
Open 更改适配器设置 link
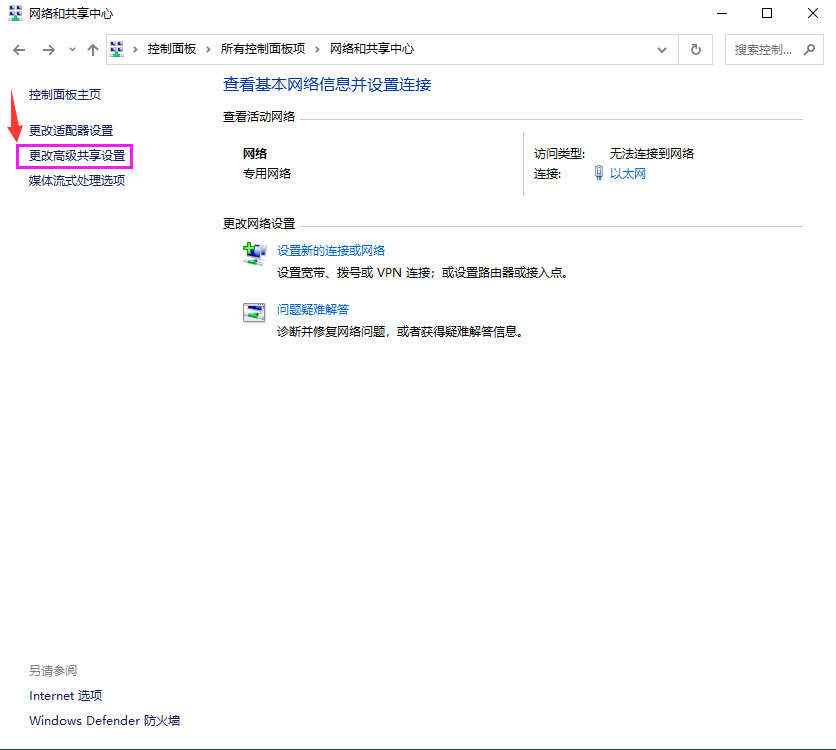coord(71,131)
